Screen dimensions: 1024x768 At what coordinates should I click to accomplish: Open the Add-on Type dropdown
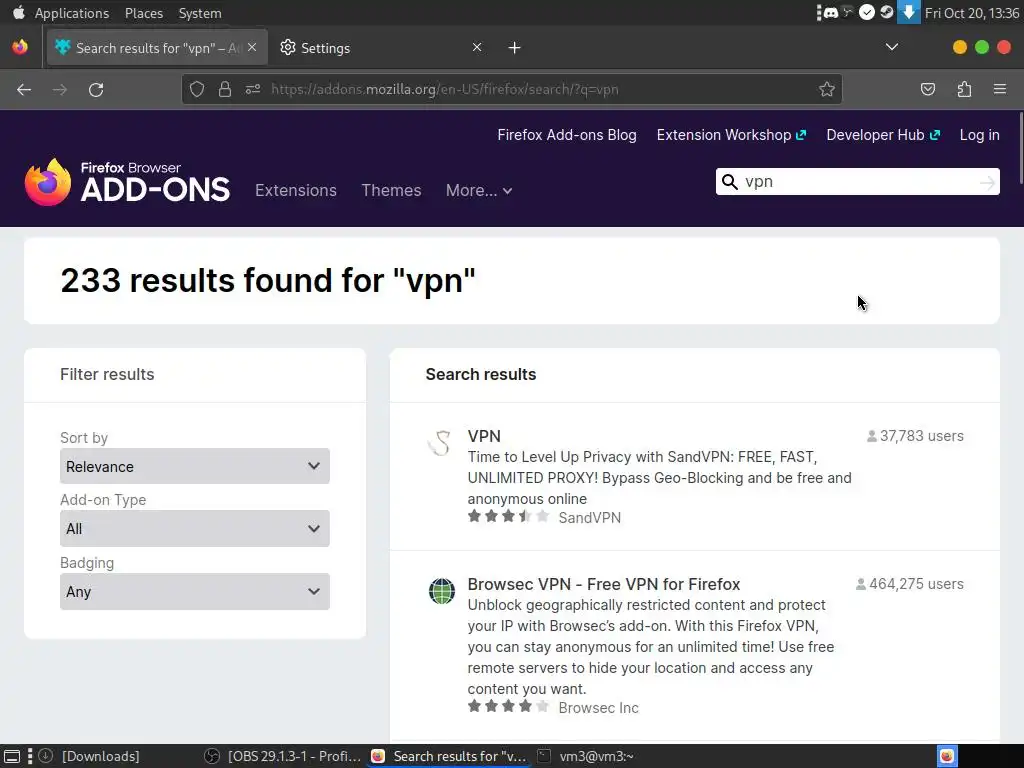(195, 528)
